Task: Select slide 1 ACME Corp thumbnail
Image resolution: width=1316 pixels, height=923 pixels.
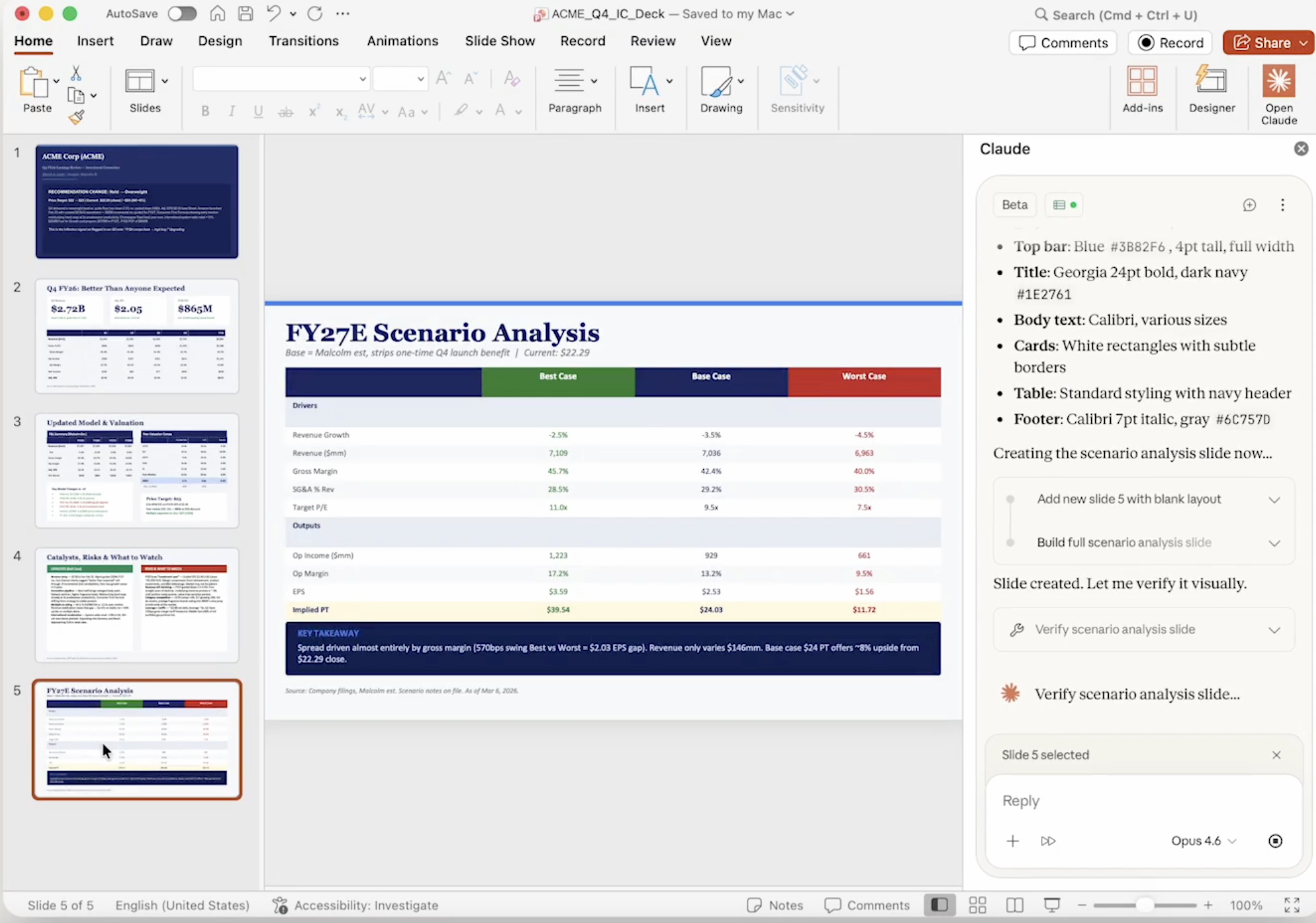Action: [137, 201]
